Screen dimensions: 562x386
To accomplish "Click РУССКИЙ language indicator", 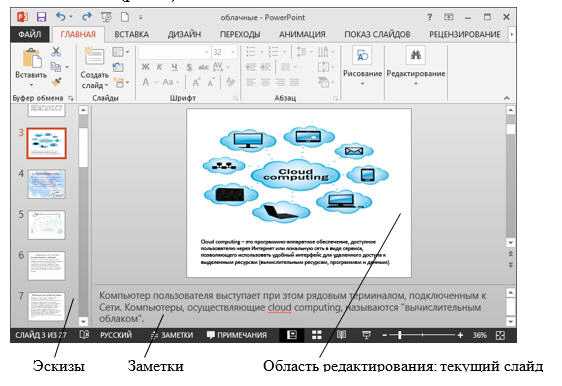I will tap(116, 335).
